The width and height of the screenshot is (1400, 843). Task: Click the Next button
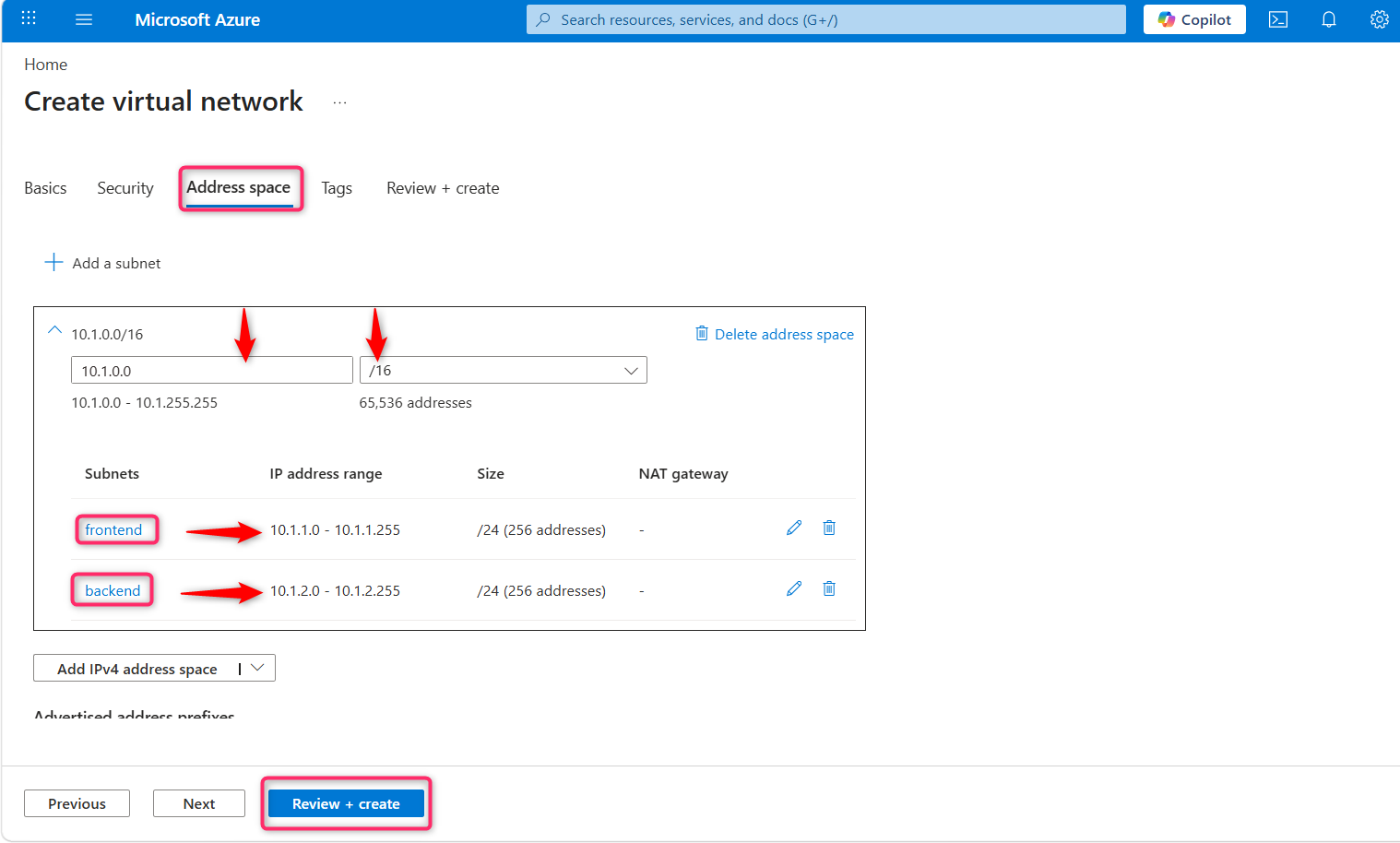(x=199, y=803)
